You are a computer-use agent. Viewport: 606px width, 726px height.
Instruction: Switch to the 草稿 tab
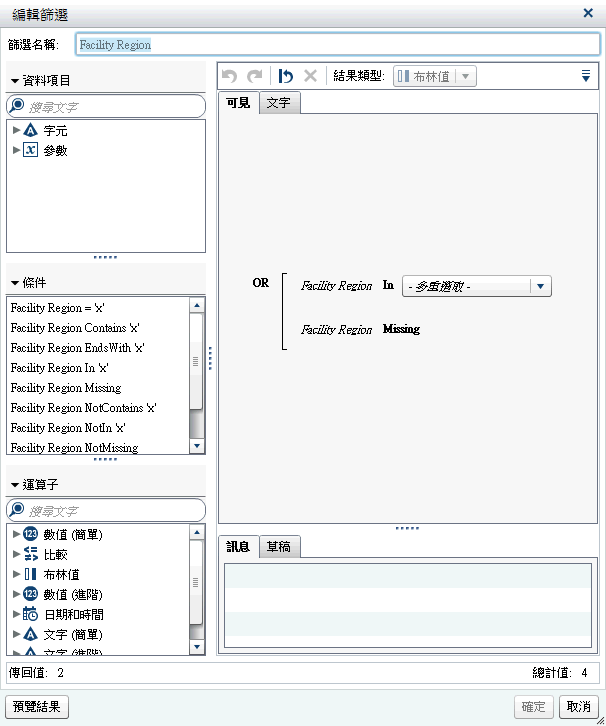tap(279, 546)
